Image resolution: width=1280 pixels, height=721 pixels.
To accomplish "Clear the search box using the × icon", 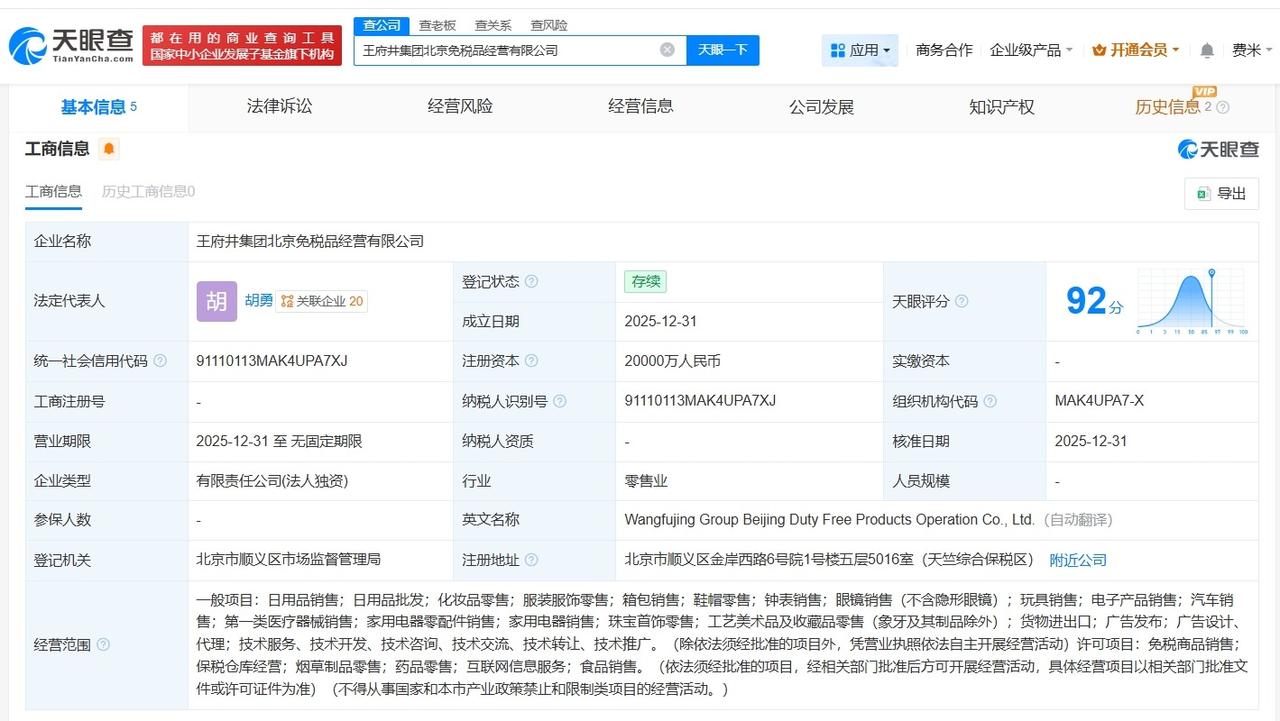I will click(666, 49).
